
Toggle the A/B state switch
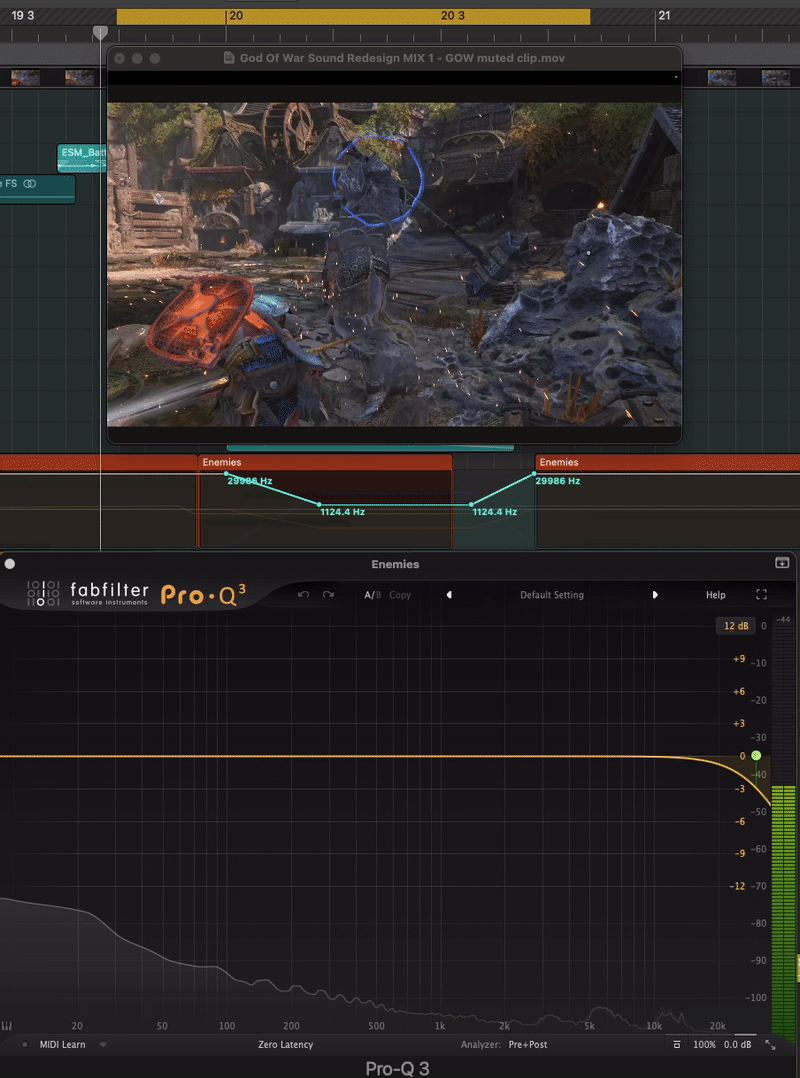(x=373, y=595)
